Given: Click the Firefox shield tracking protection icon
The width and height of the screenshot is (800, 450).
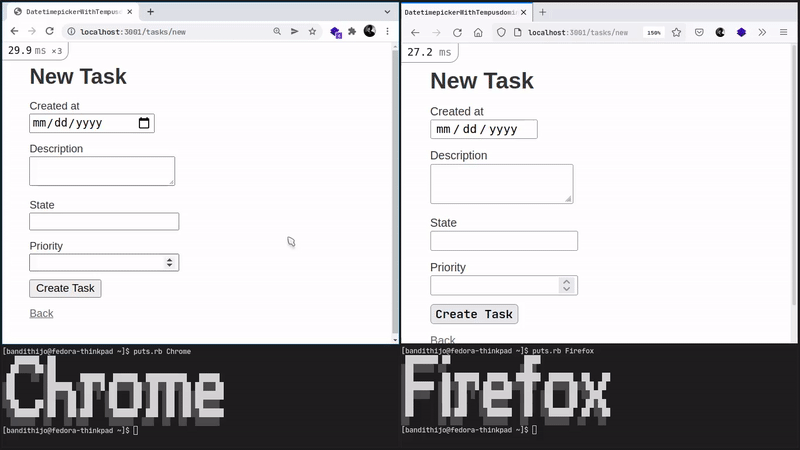Looking at the screenshot, I should [x=502, y=32].
